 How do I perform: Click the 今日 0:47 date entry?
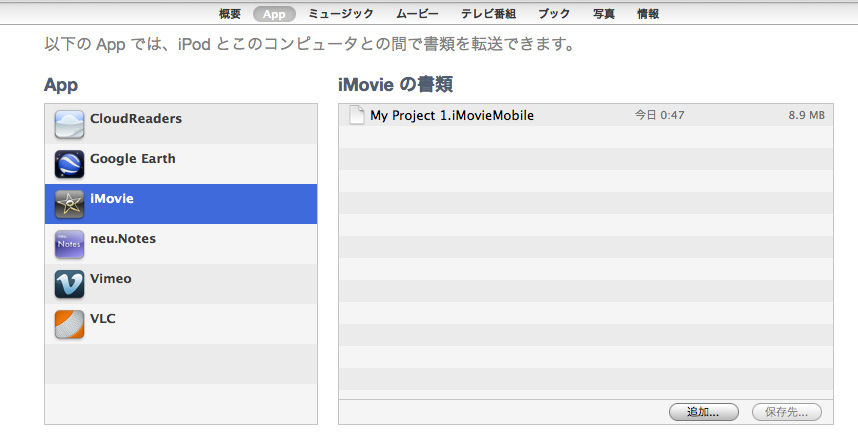click(x=659, y=115)
